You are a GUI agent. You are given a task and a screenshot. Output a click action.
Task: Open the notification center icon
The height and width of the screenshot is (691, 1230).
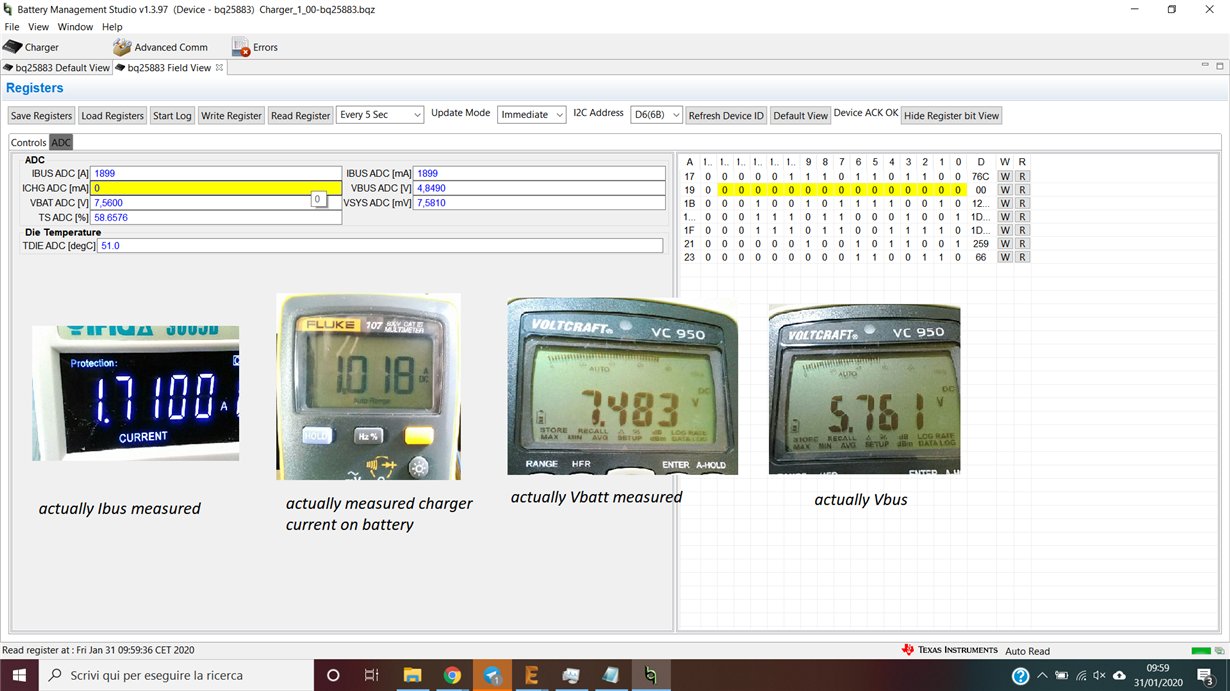coord(1206,677)
